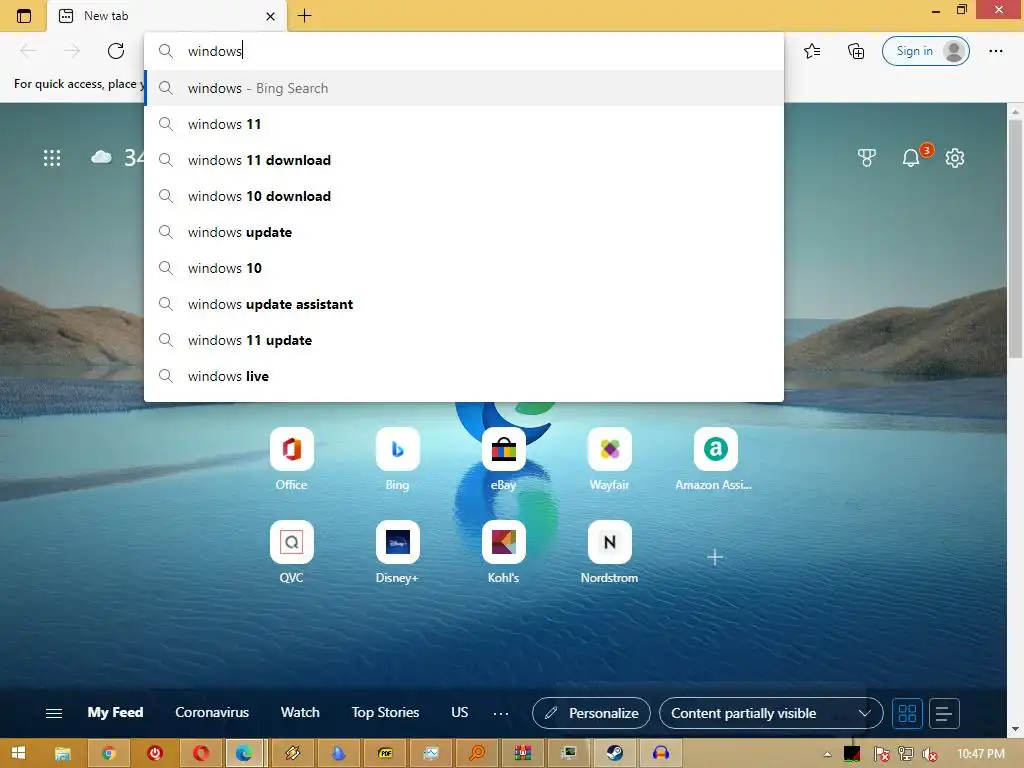Screen dimensions: 1024x768
Task: Open the feed hamburger menu
Action: 54,713
